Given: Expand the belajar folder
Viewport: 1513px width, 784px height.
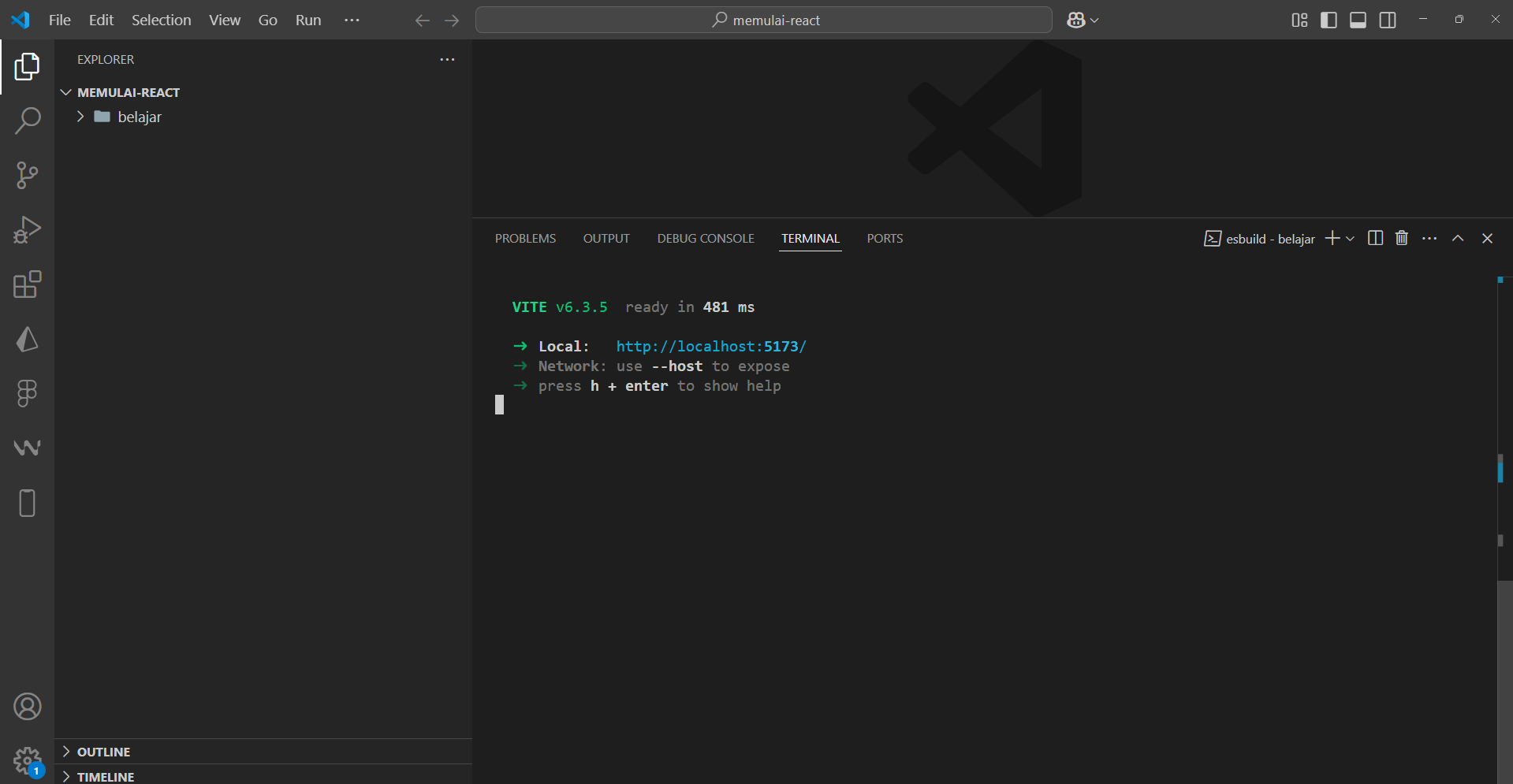Looking at the screenshot, I should tap(80, 117).
